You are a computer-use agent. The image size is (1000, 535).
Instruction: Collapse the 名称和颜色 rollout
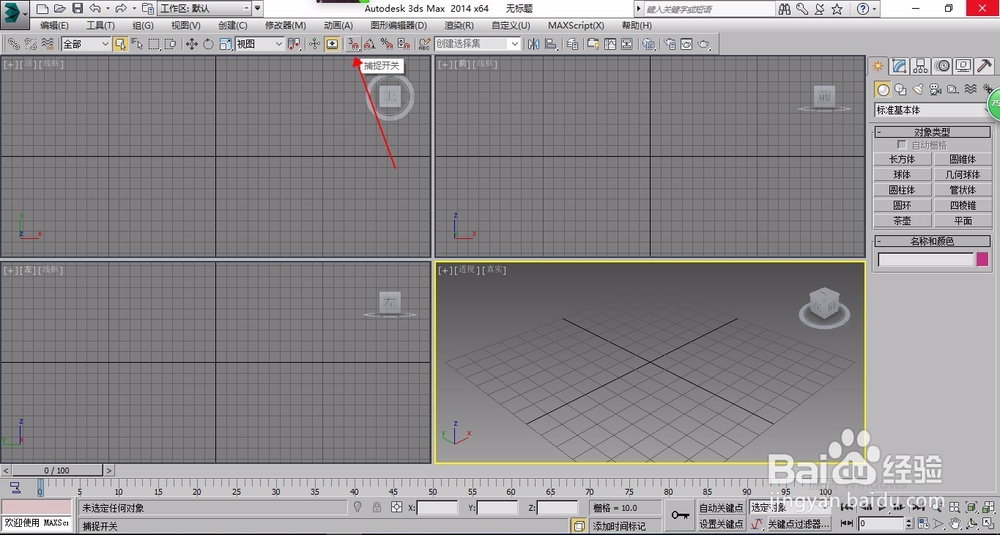[932, 241]
